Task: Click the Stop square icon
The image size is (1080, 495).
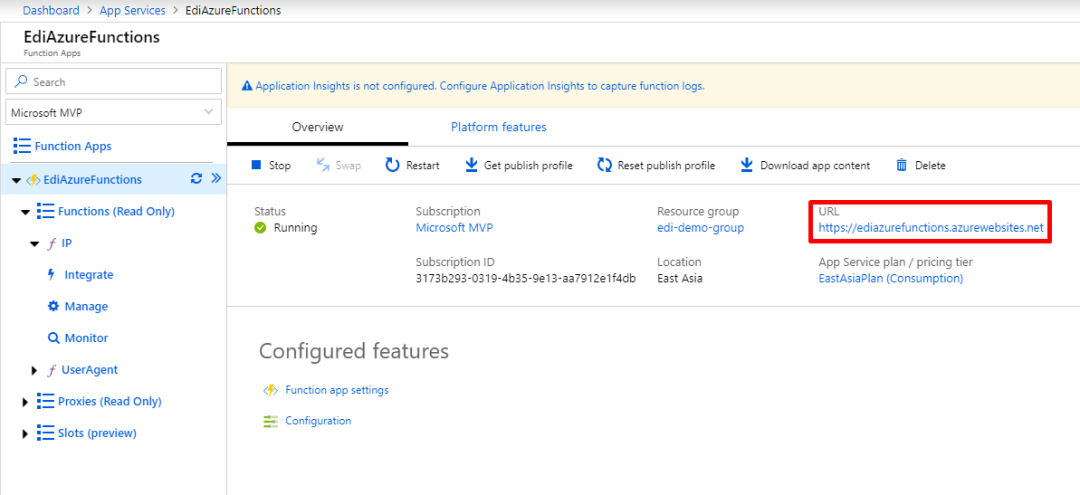Action: 256,165
